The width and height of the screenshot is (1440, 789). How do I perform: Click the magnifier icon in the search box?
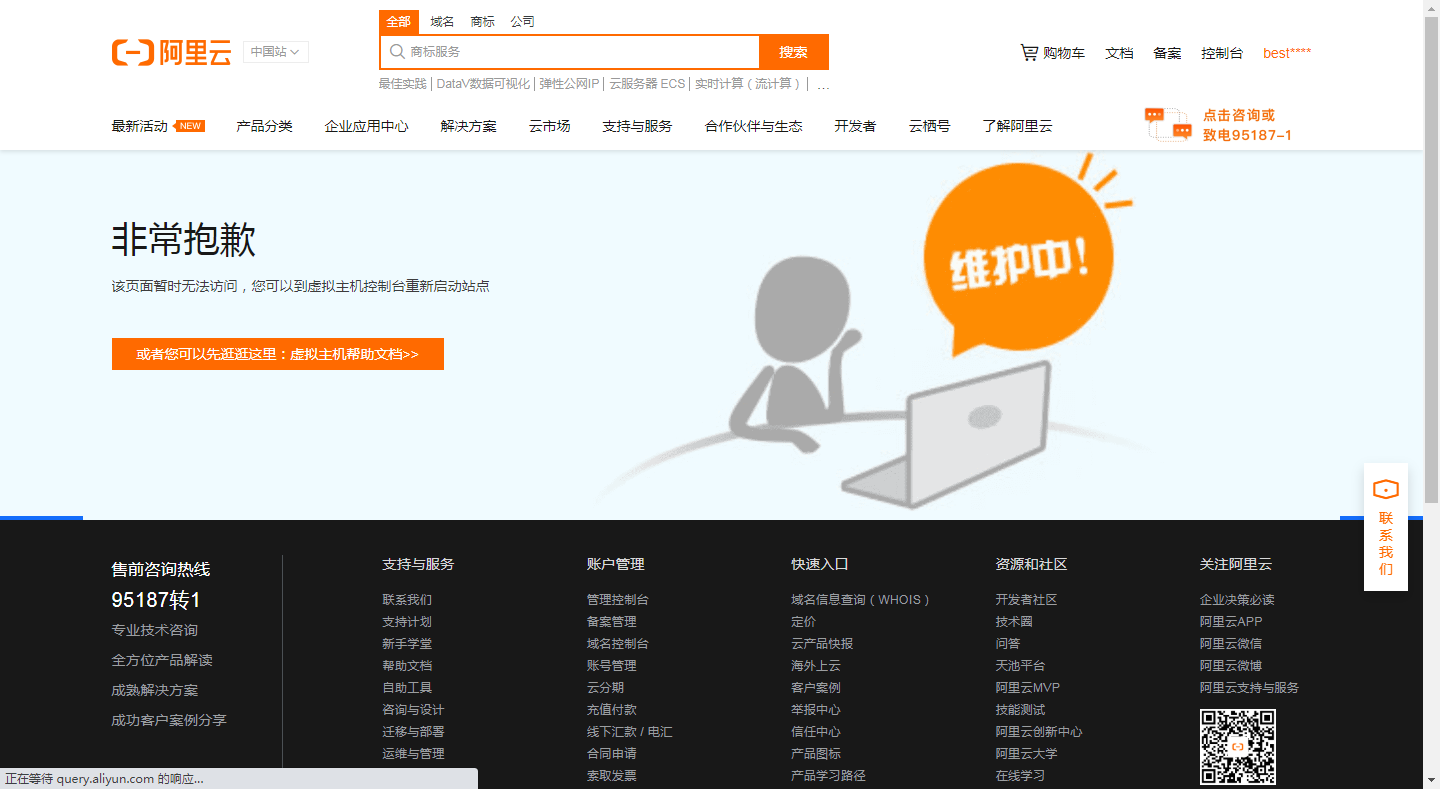(397, 51)
